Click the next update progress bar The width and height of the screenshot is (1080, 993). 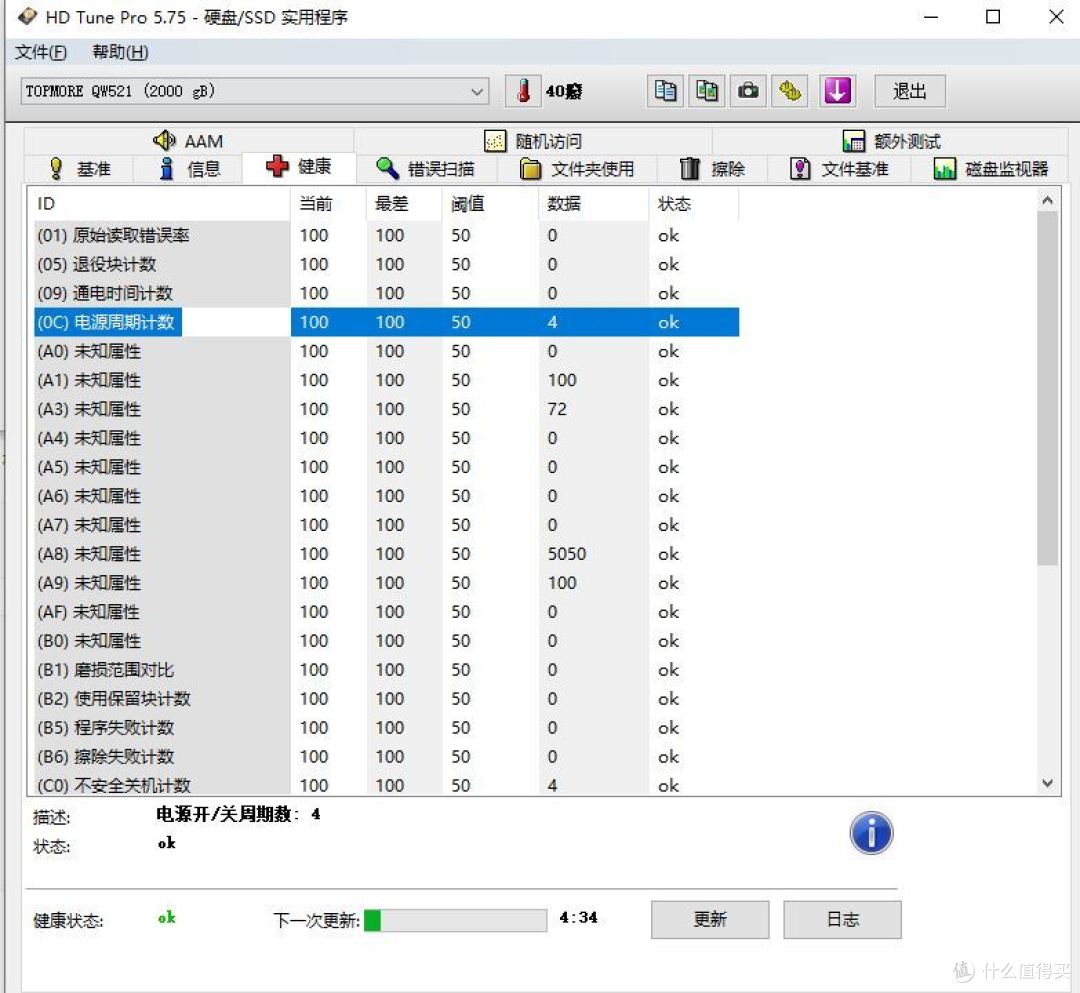click(x=455, y=919)
